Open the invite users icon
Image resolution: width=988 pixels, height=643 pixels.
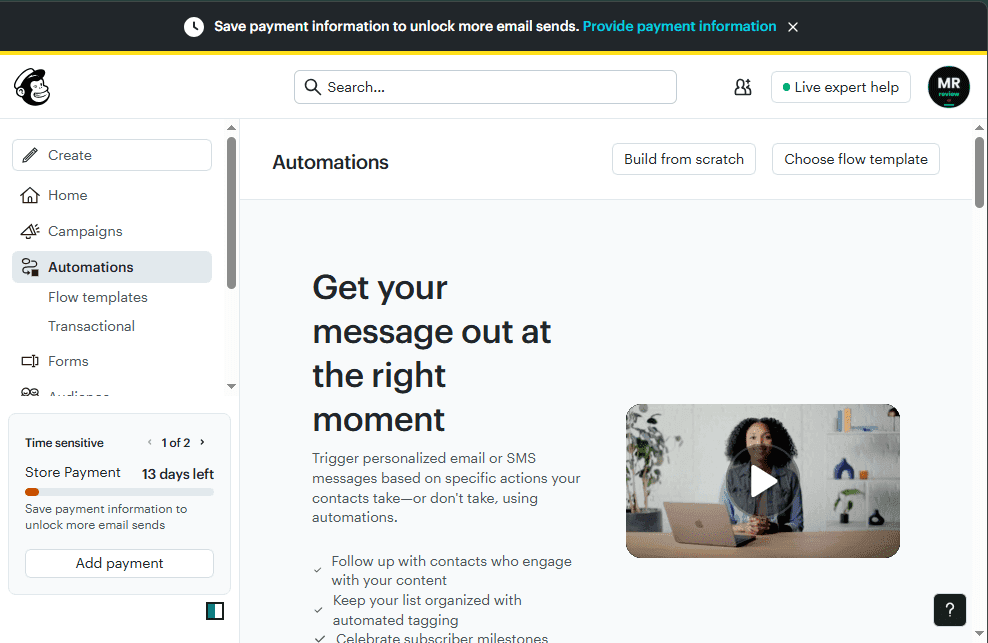click(x=743, y=87)
